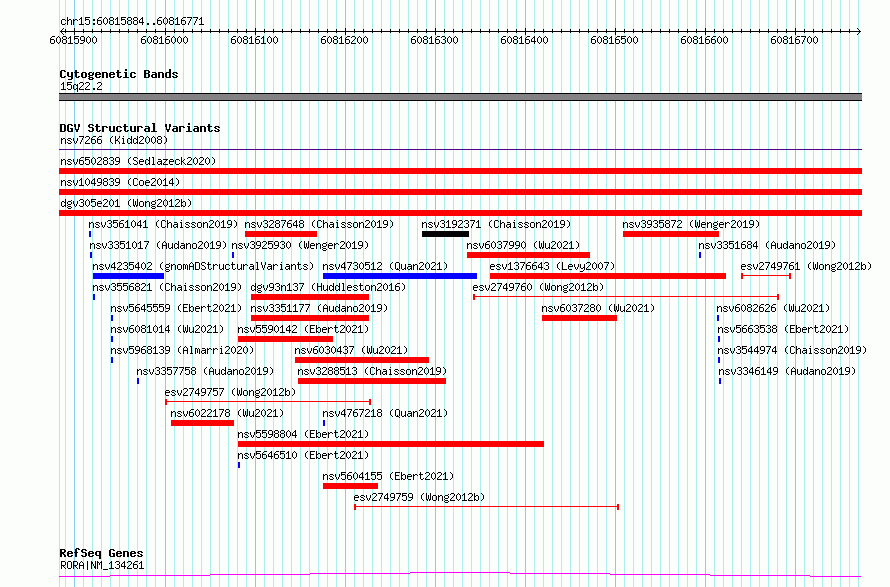890x587 pixels.
Task: Click the red bar under nsv6037280 (Wu2021)
Action: click(x=580, y=318)
